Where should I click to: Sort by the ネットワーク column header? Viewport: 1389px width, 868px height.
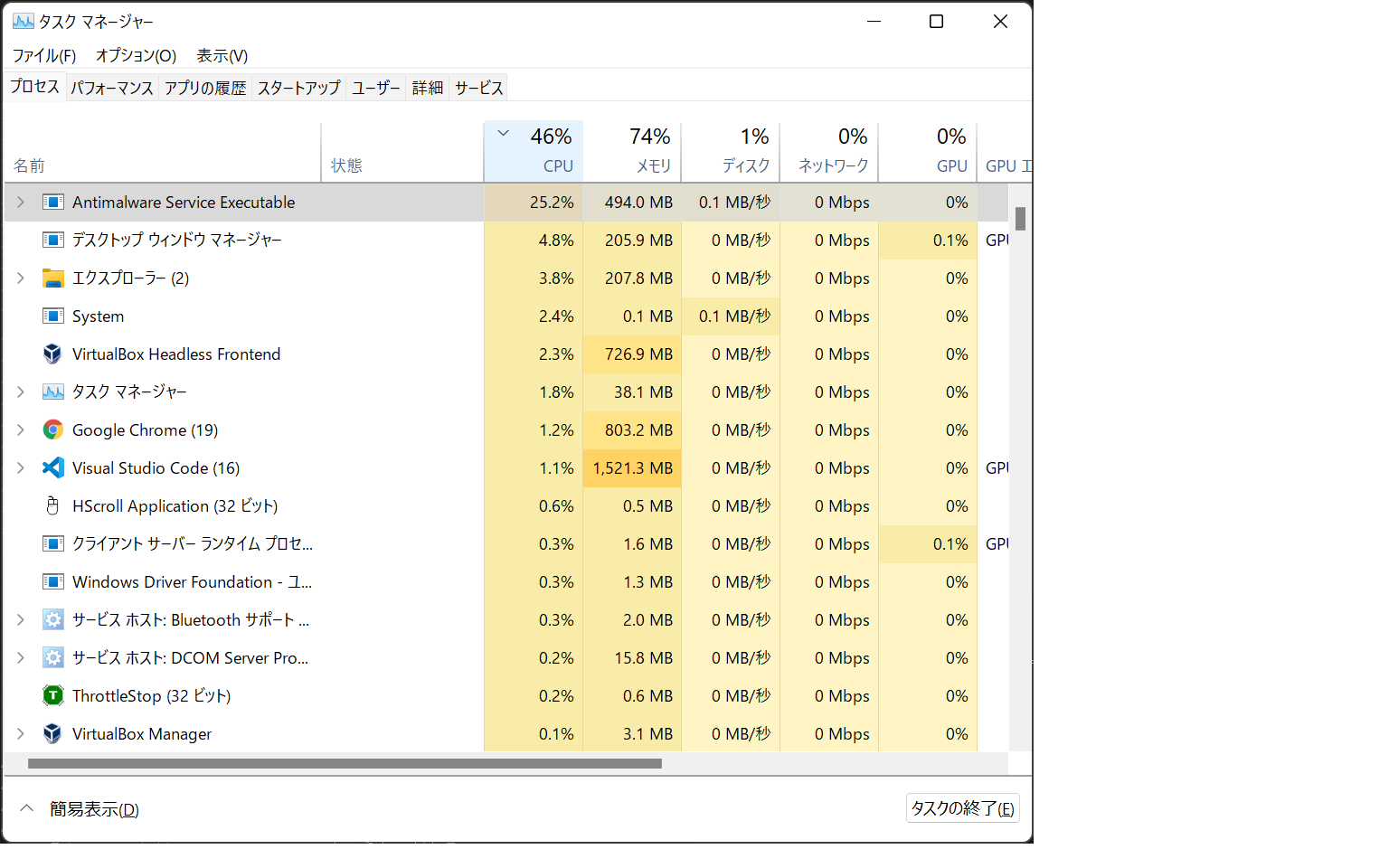pos(829,151)
